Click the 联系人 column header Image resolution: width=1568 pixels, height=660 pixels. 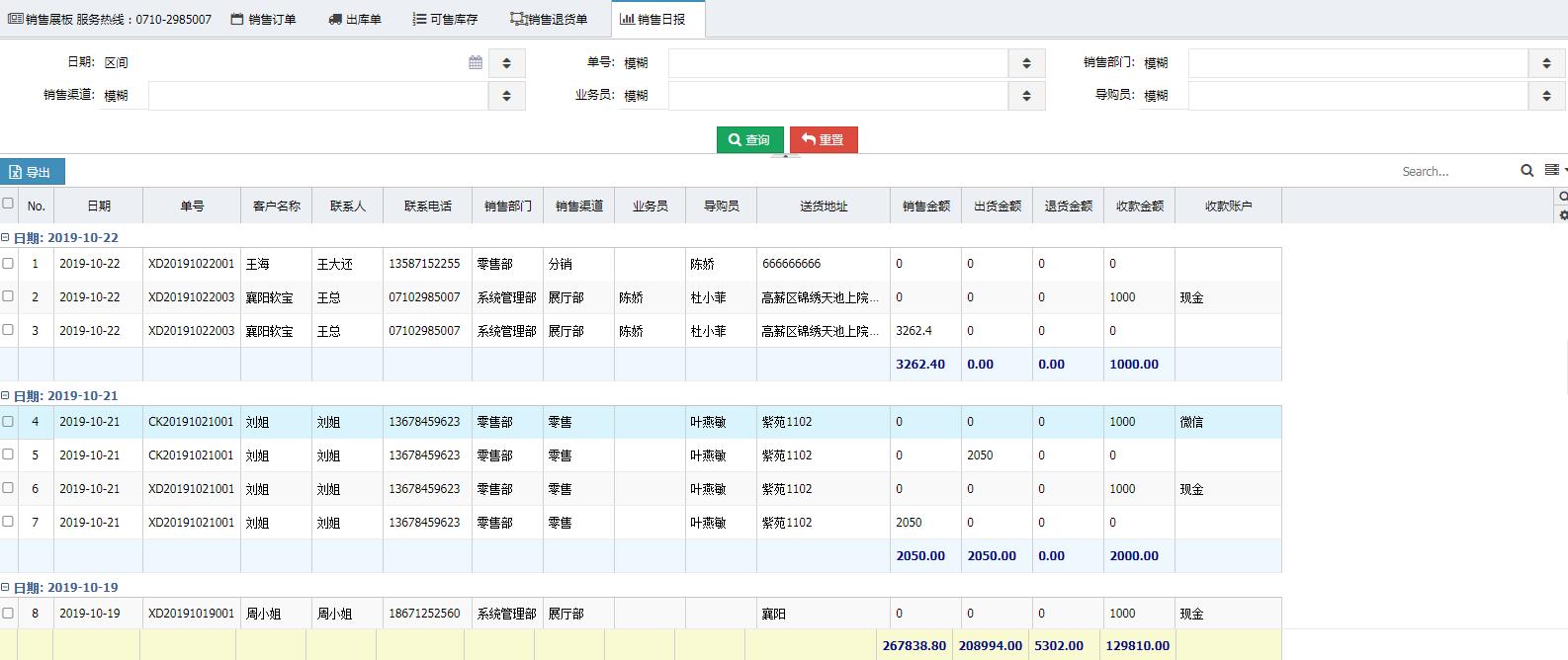coord(348,206)
